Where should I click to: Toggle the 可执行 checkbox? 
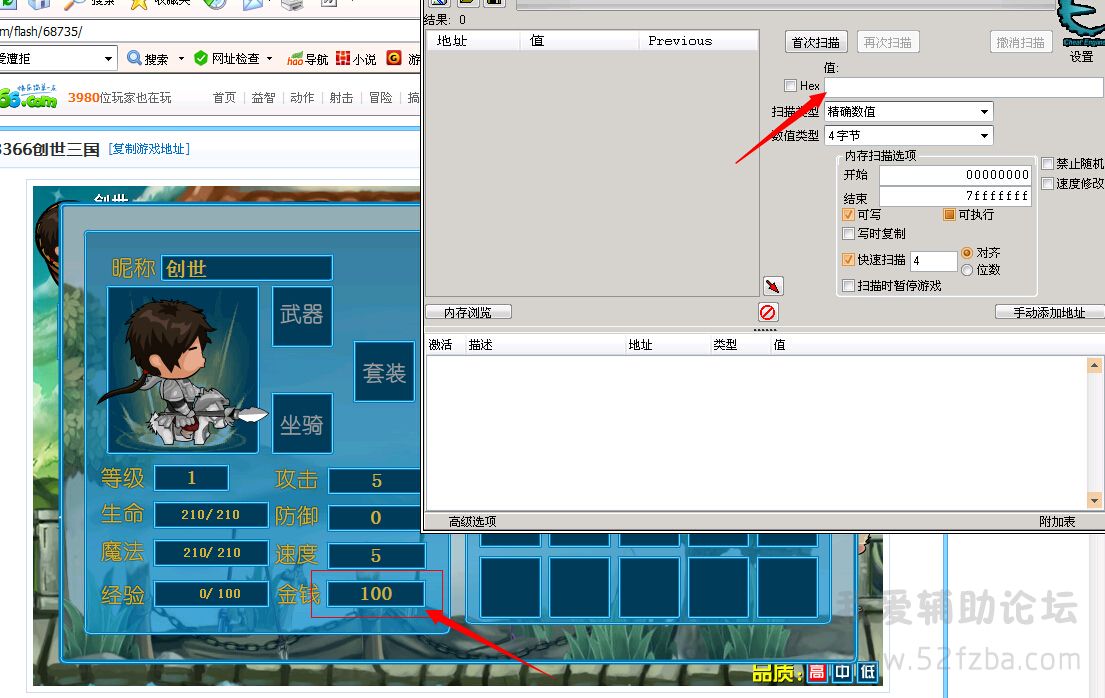(949, 214)
